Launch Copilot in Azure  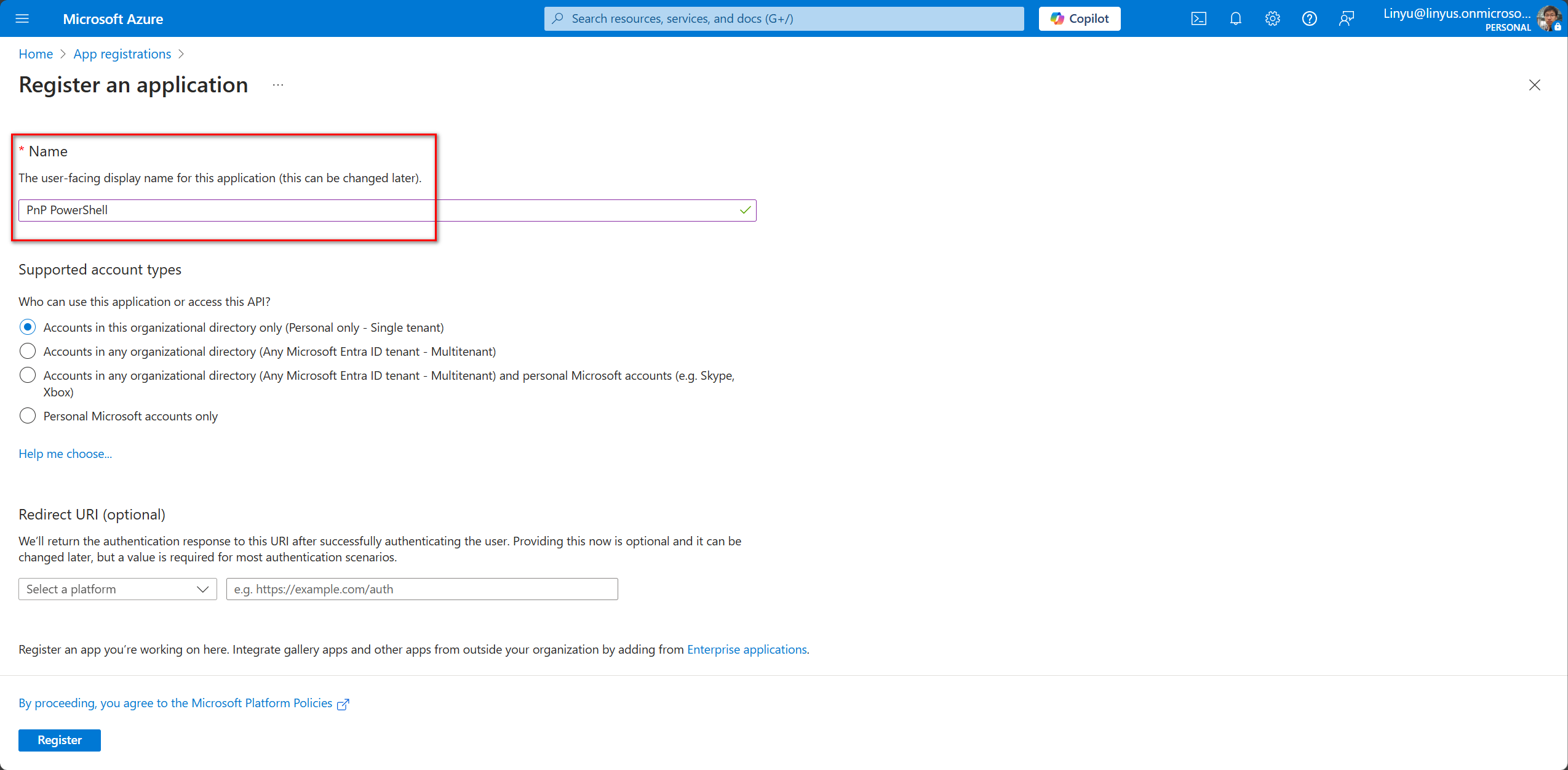coord(1080,18)
